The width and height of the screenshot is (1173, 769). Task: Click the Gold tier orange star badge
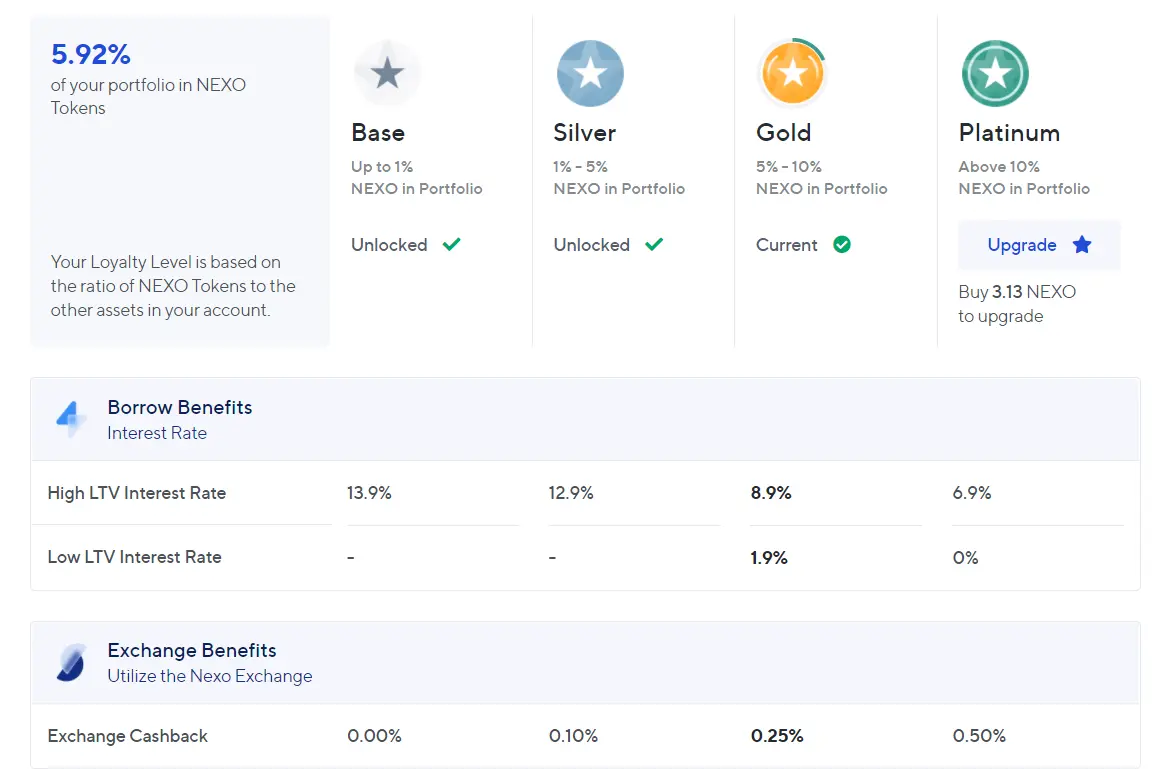pos(792,73)
